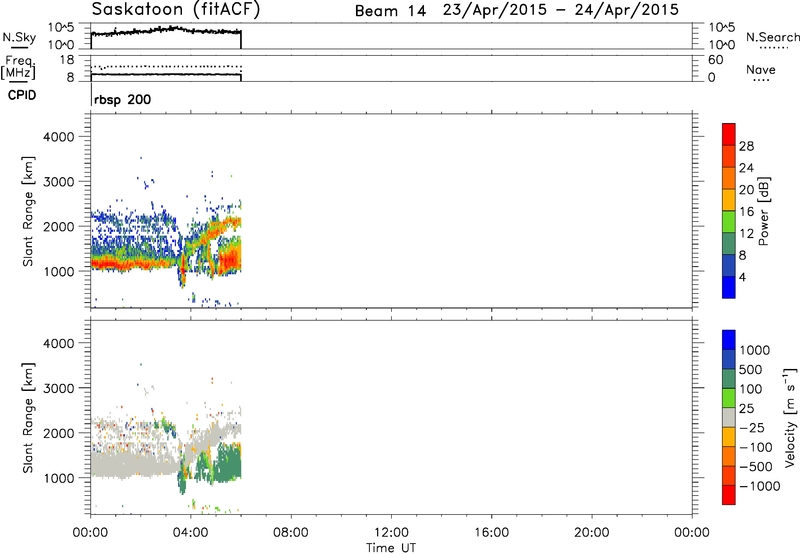The width and height of the screenshot is (800, 554).
Task: Click the Power [dB] color bar label
Action: click(x=763, y=211)
